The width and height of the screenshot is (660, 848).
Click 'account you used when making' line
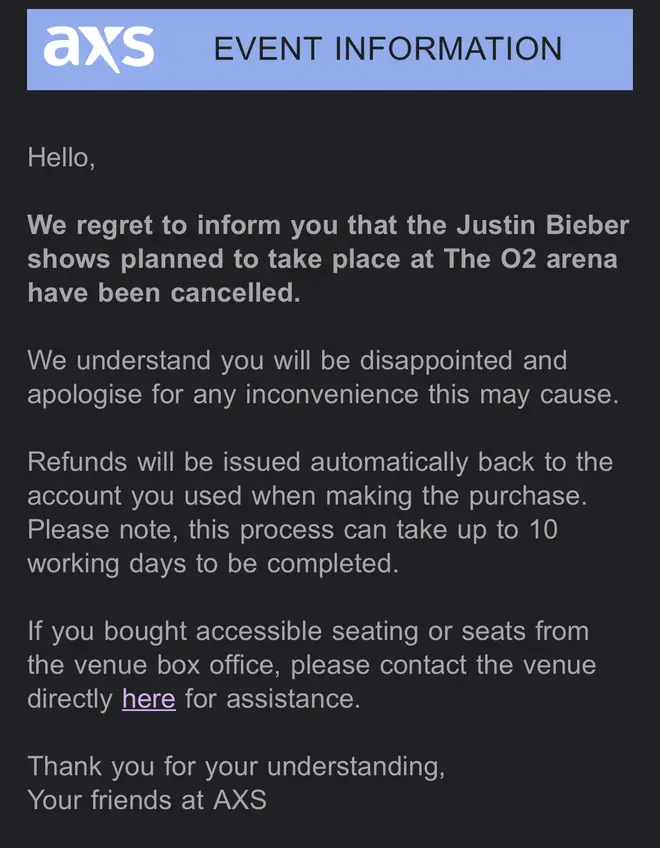(307, 496)
